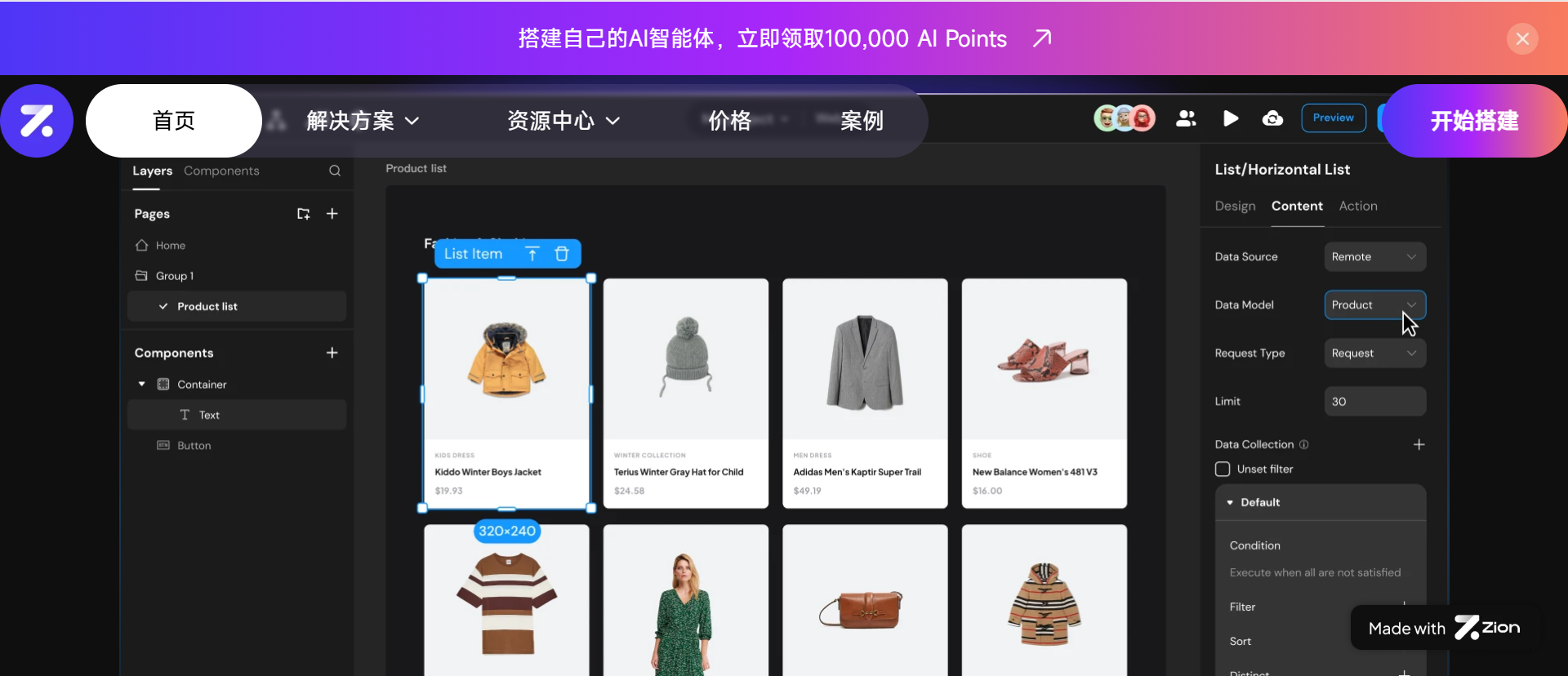Click the cloud publish icon
1568x676 pixels.
tap(1272, 118)
